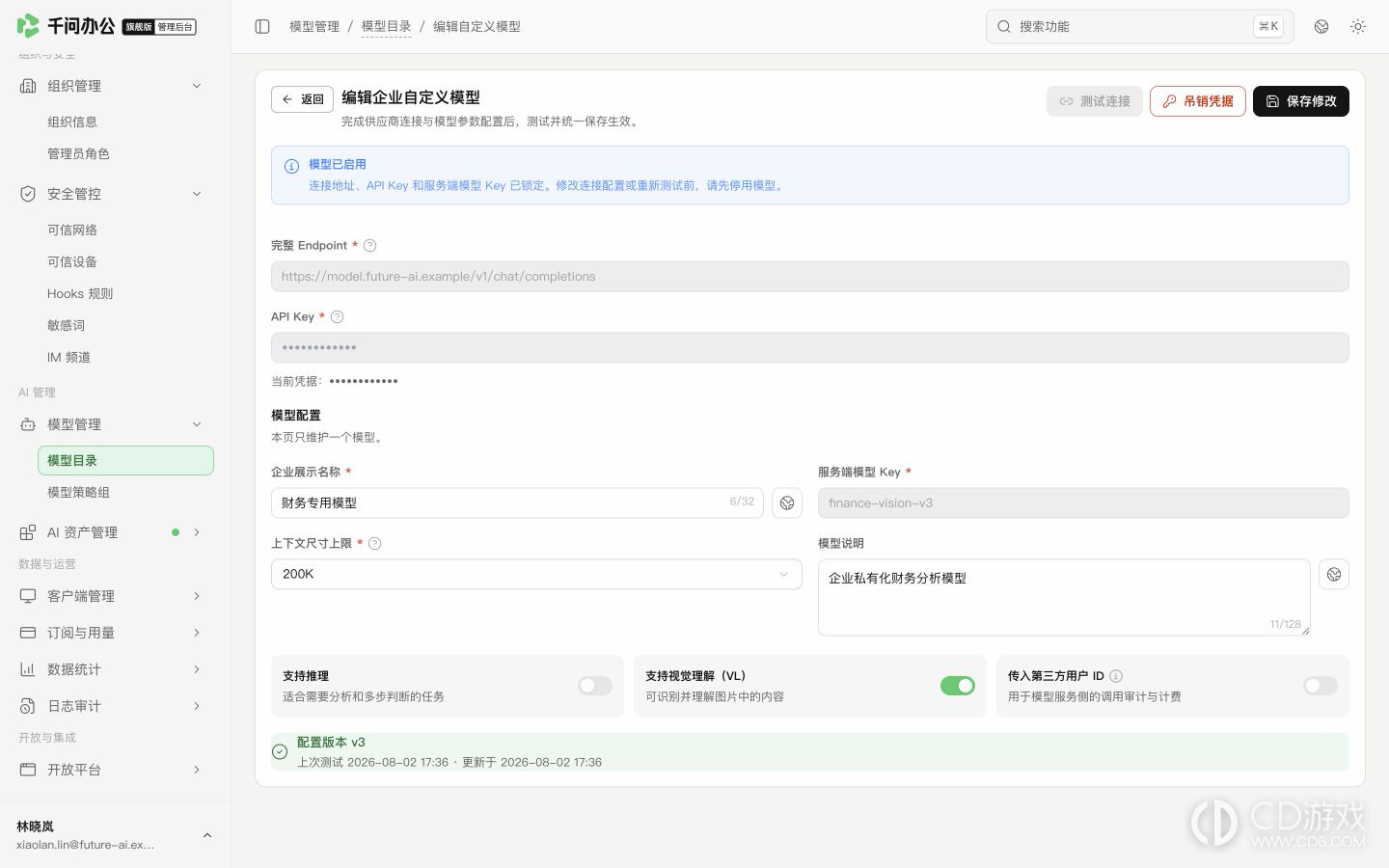Viewport: 1389px width, 868px height.
Task: Collapse the 组织管理 section
Action: pos(197,86)
